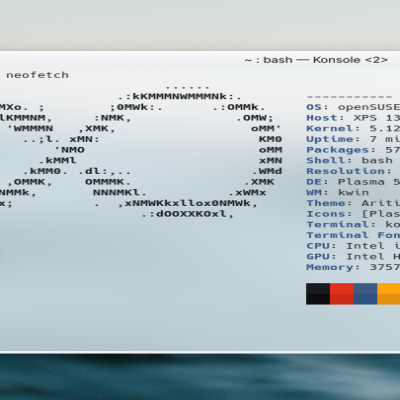Click the black color block

318,294
